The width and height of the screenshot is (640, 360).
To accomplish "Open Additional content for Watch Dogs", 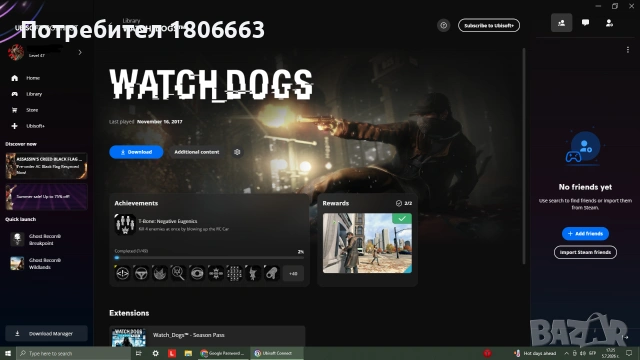I will click(x=197, y=152).
